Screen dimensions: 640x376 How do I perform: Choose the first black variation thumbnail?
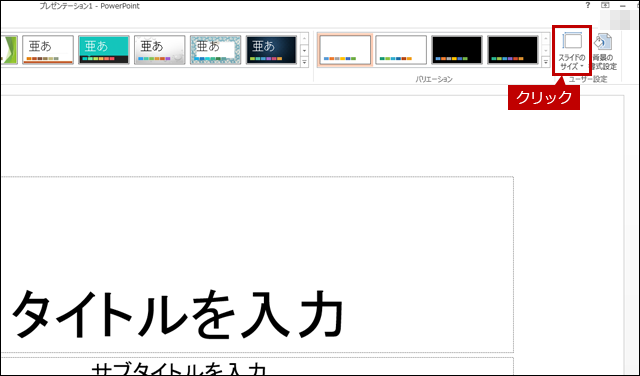(x=457, y=50)
